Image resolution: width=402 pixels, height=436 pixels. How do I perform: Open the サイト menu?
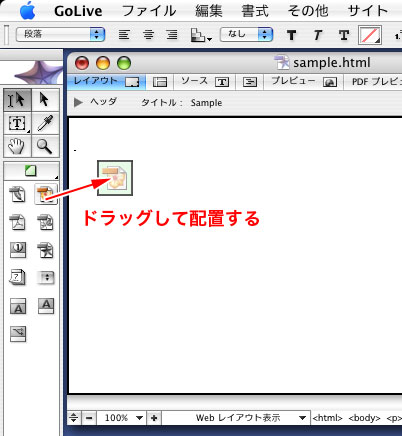click(368, 11)
